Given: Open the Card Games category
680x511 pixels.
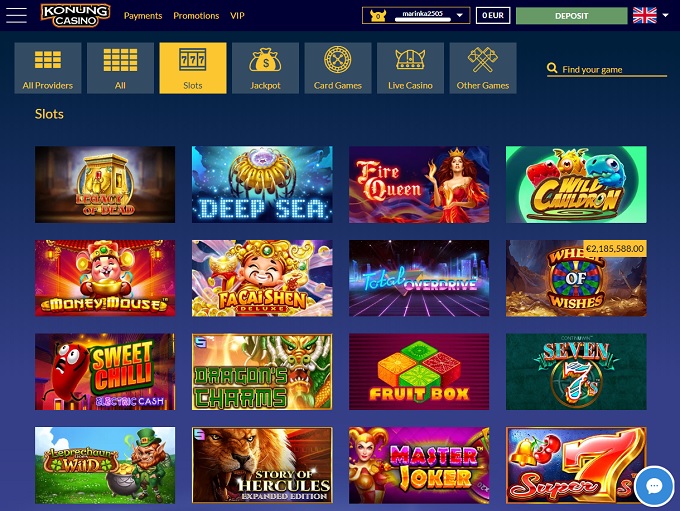Looking at the screenshot, I should click(x=338, y=68).
